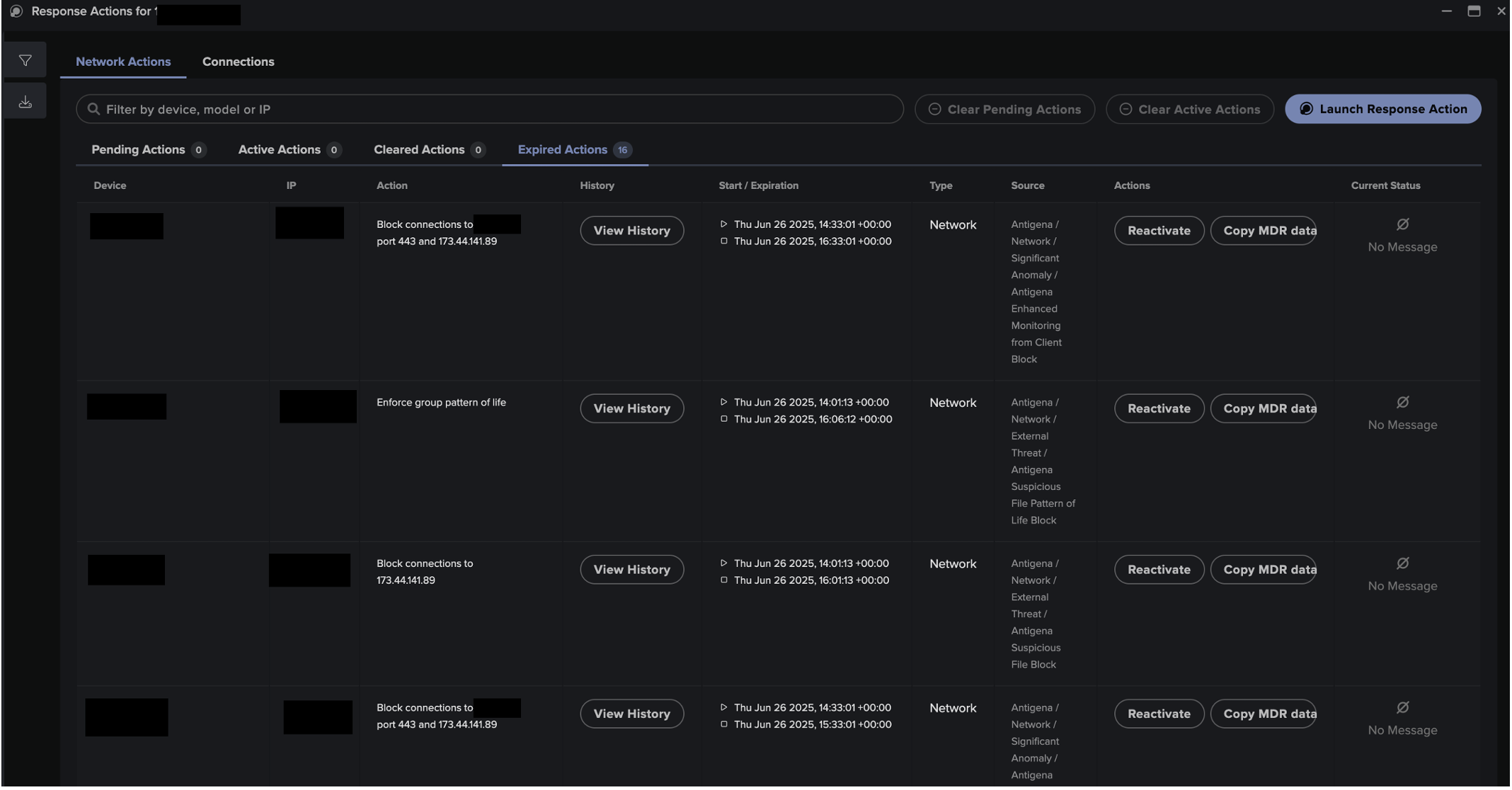The height and width of the screenshot is (790, 1512).
Task: Focus the filter by device, model or IP field
Action: 496,109
